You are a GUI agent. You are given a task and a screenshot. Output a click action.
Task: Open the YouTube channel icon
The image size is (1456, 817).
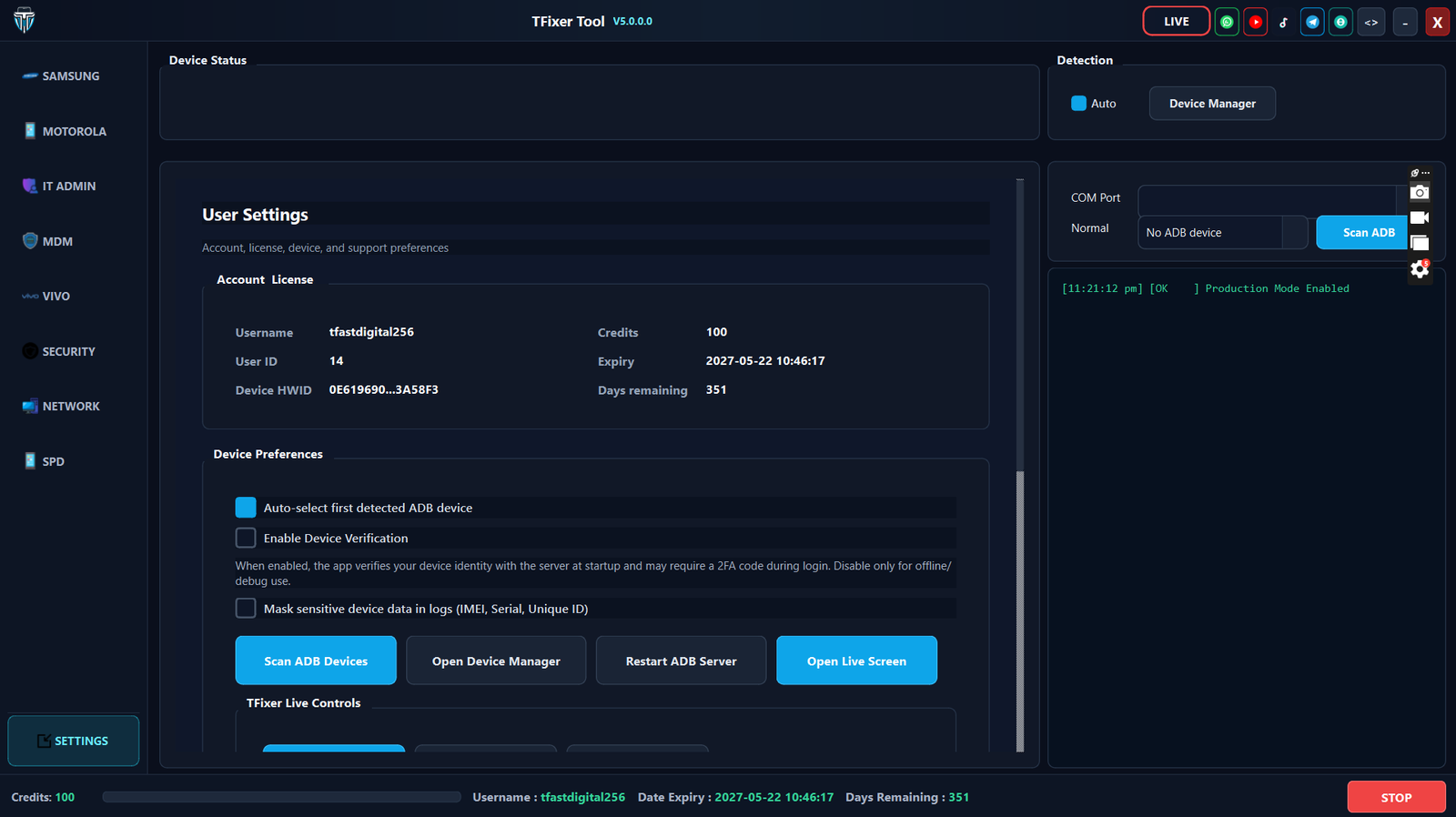pos(1256,22)
